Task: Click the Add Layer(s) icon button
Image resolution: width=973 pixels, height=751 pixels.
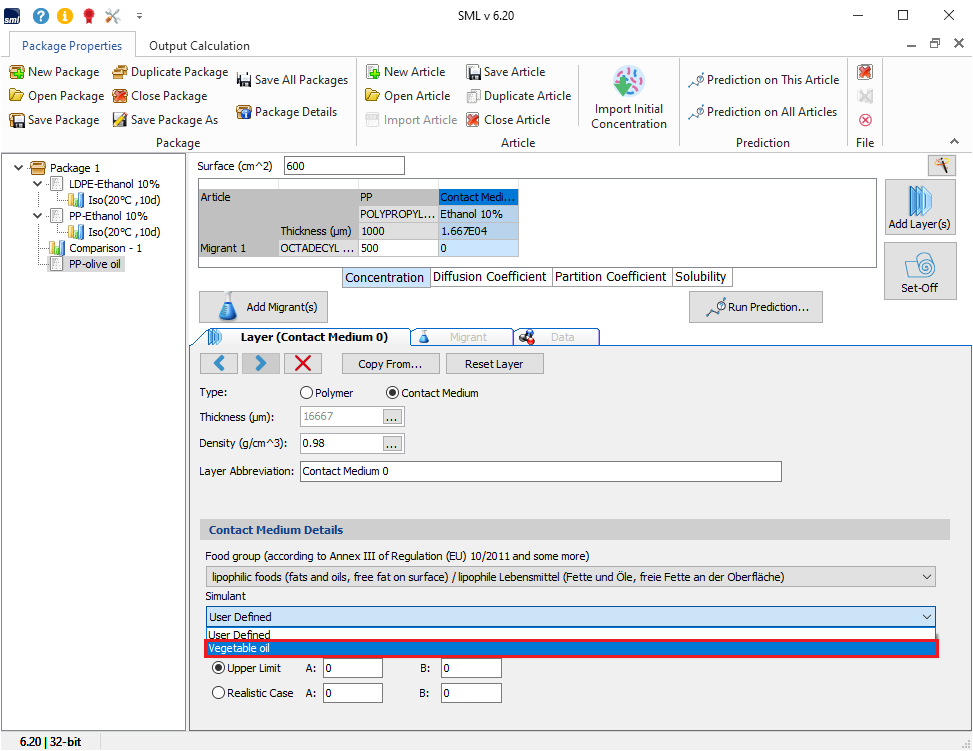Action: click(x=919, y=207)
